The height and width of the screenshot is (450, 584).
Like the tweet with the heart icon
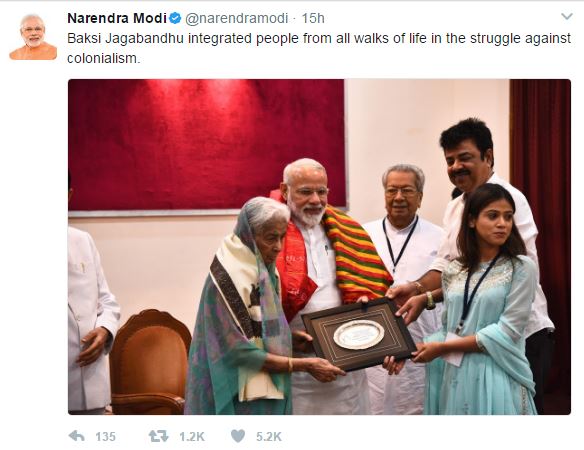[238, 436]
